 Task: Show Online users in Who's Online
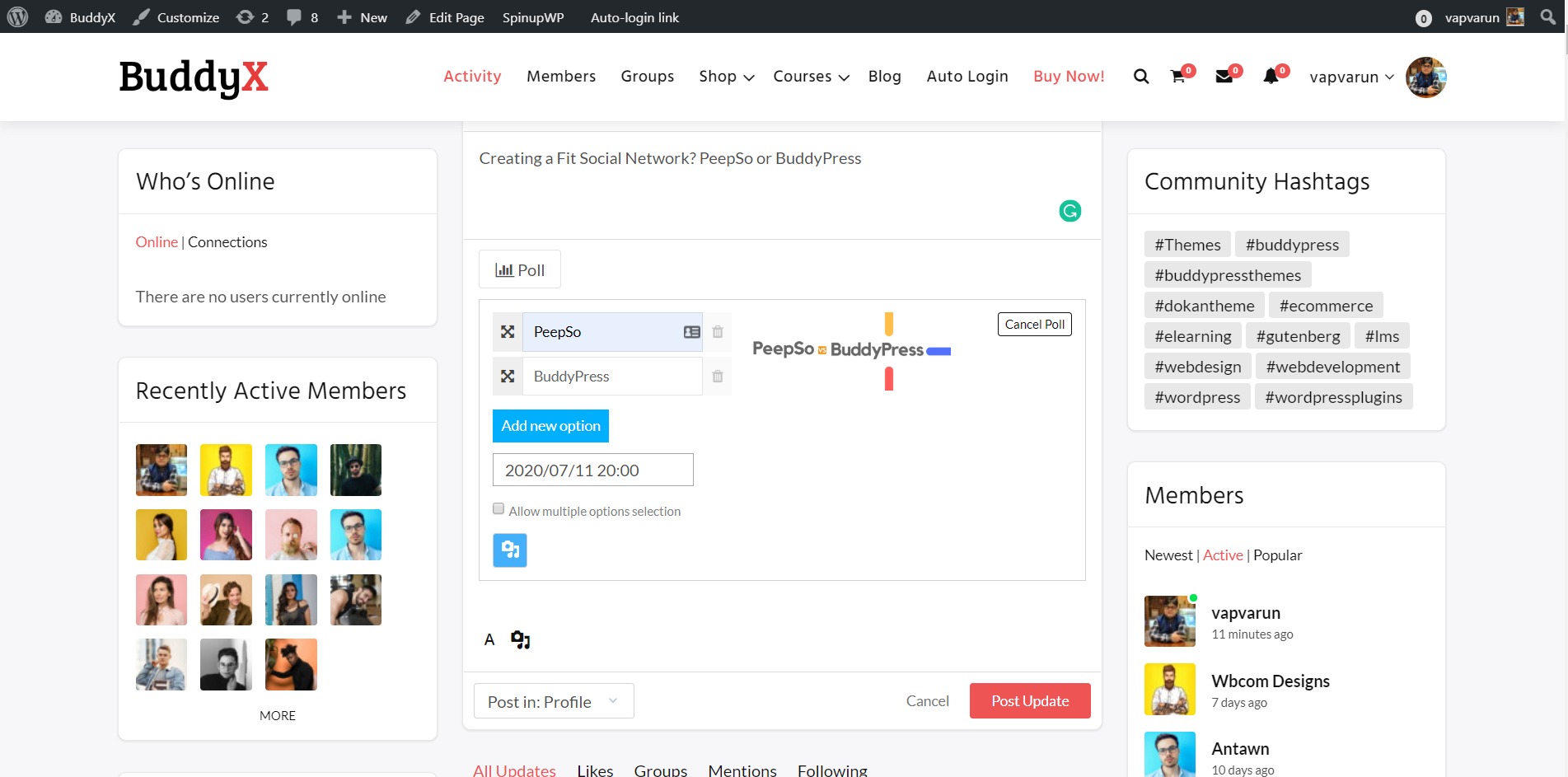click(x=157, y=241)
